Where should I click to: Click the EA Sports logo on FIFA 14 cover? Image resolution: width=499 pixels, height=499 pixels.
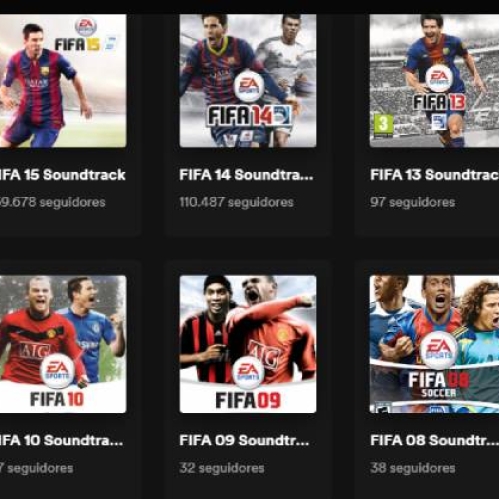(x=249, y=86)
